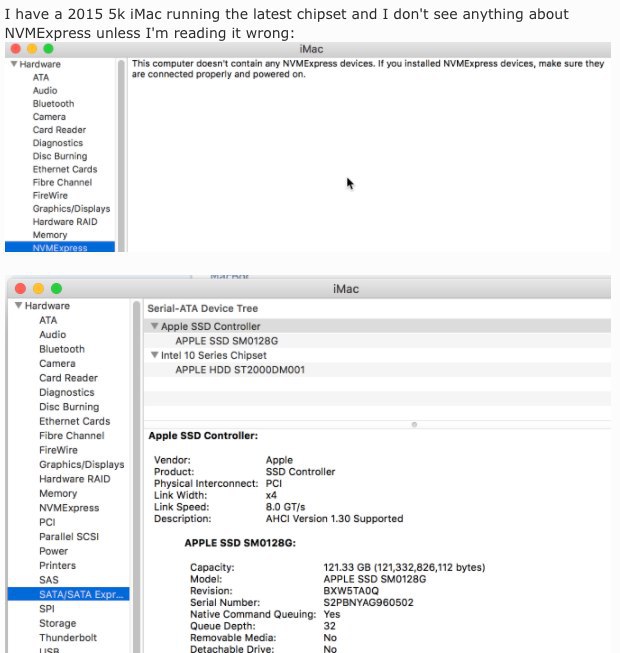This screenshot has height=653, width=620.
Task: Collapse the Apple SSD Controller disclosure triangle
Action: (154, 326)
